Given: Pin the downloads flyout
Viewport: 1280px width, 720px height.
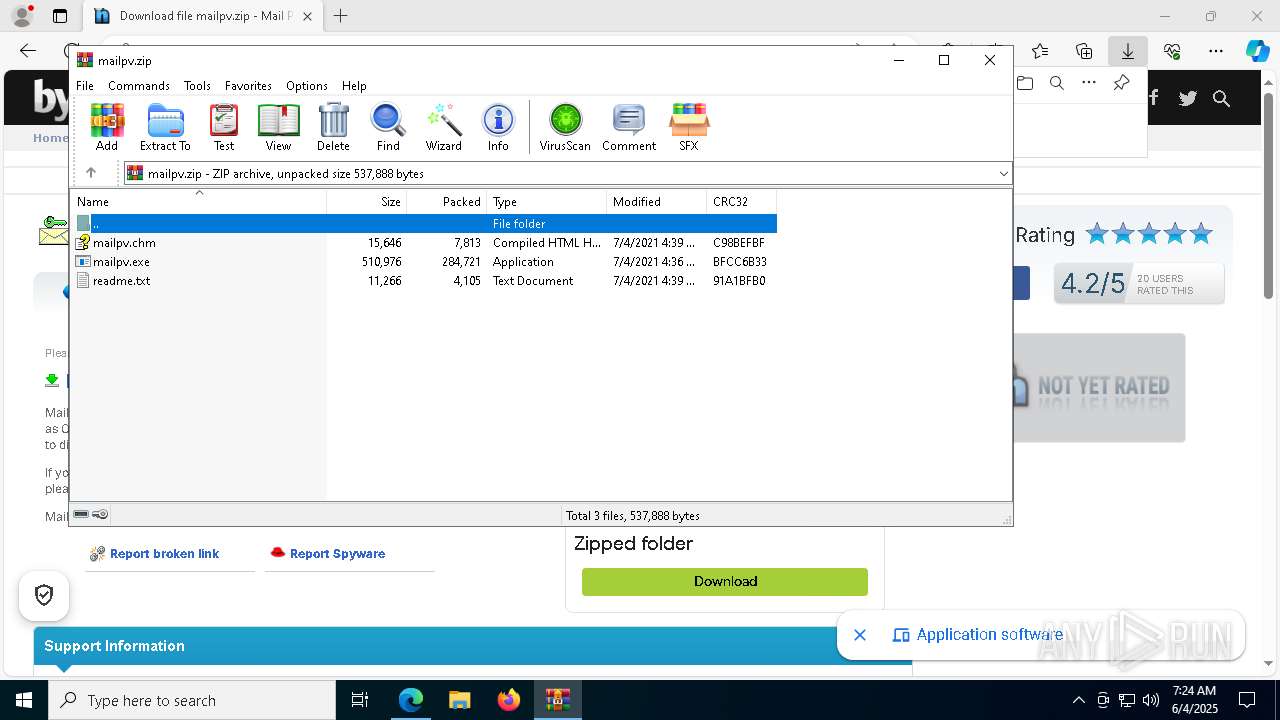Looking at the screenshot, I should 1122,83.
